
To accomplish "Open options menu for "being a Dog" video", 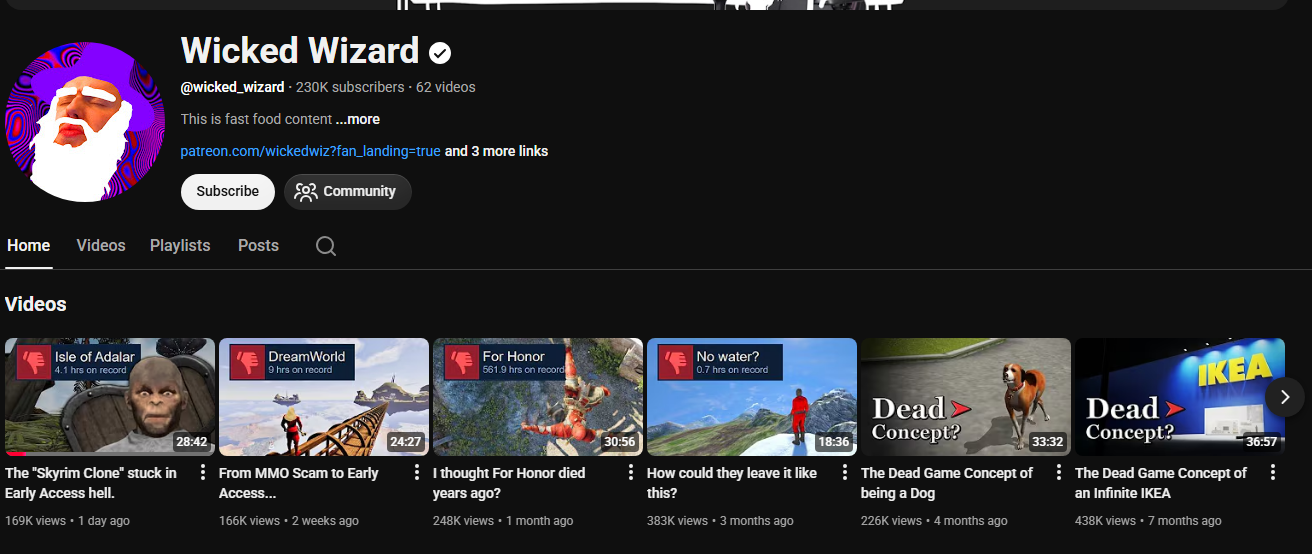I will (1059, 472).
